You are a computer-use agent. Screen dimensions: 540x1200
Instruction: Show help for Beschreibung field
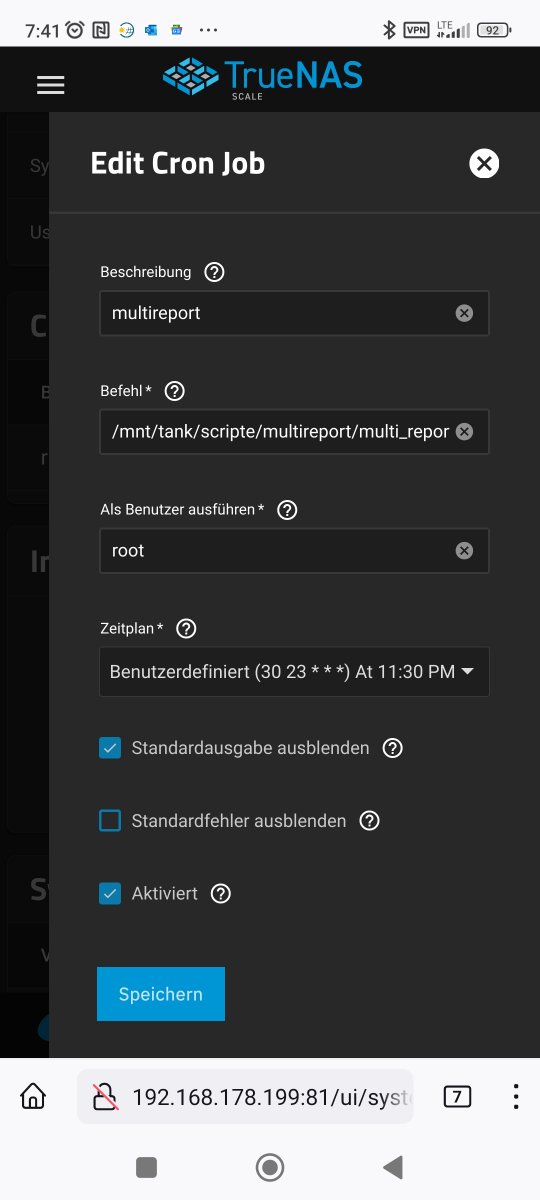[x=214, y=272]
